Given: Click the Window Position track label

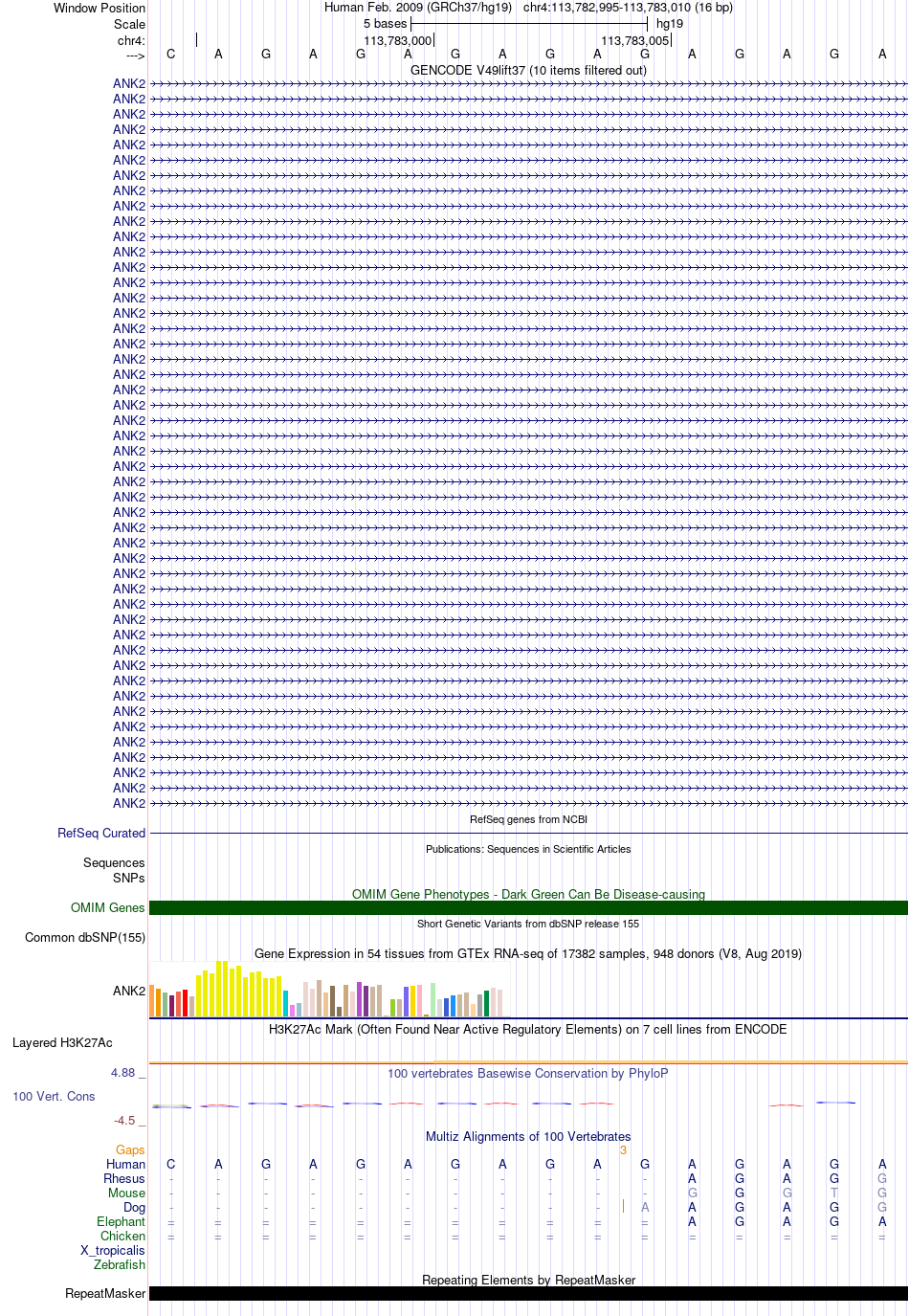Looking at the screenshot, I should tap(100, 8).
